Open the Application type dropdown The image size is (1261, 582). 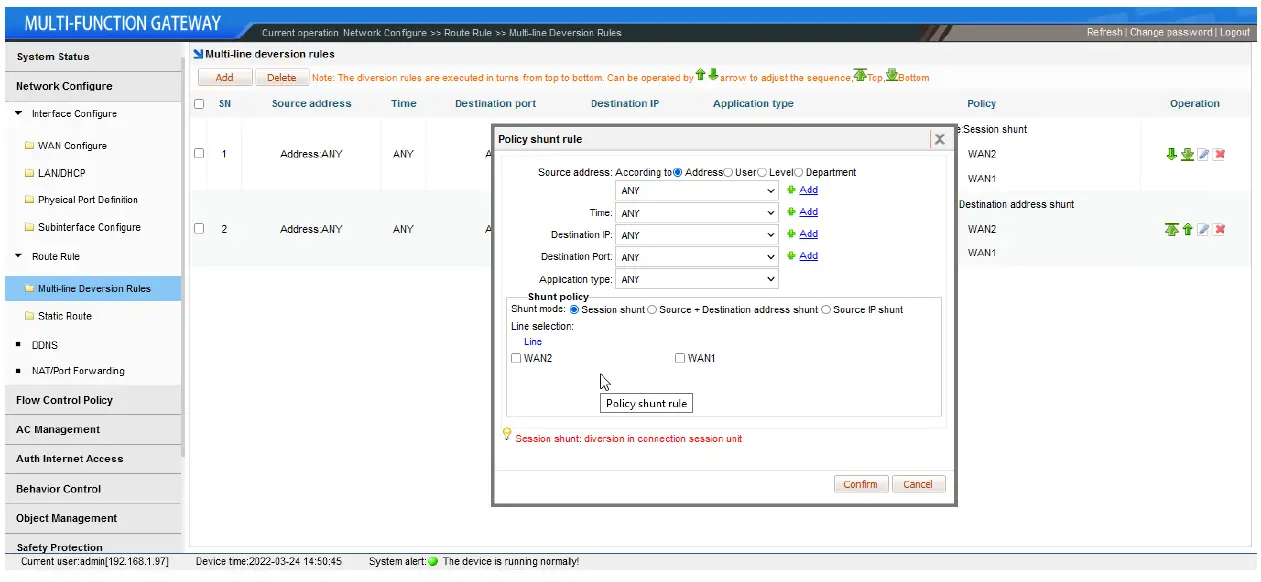pos(697,280)
